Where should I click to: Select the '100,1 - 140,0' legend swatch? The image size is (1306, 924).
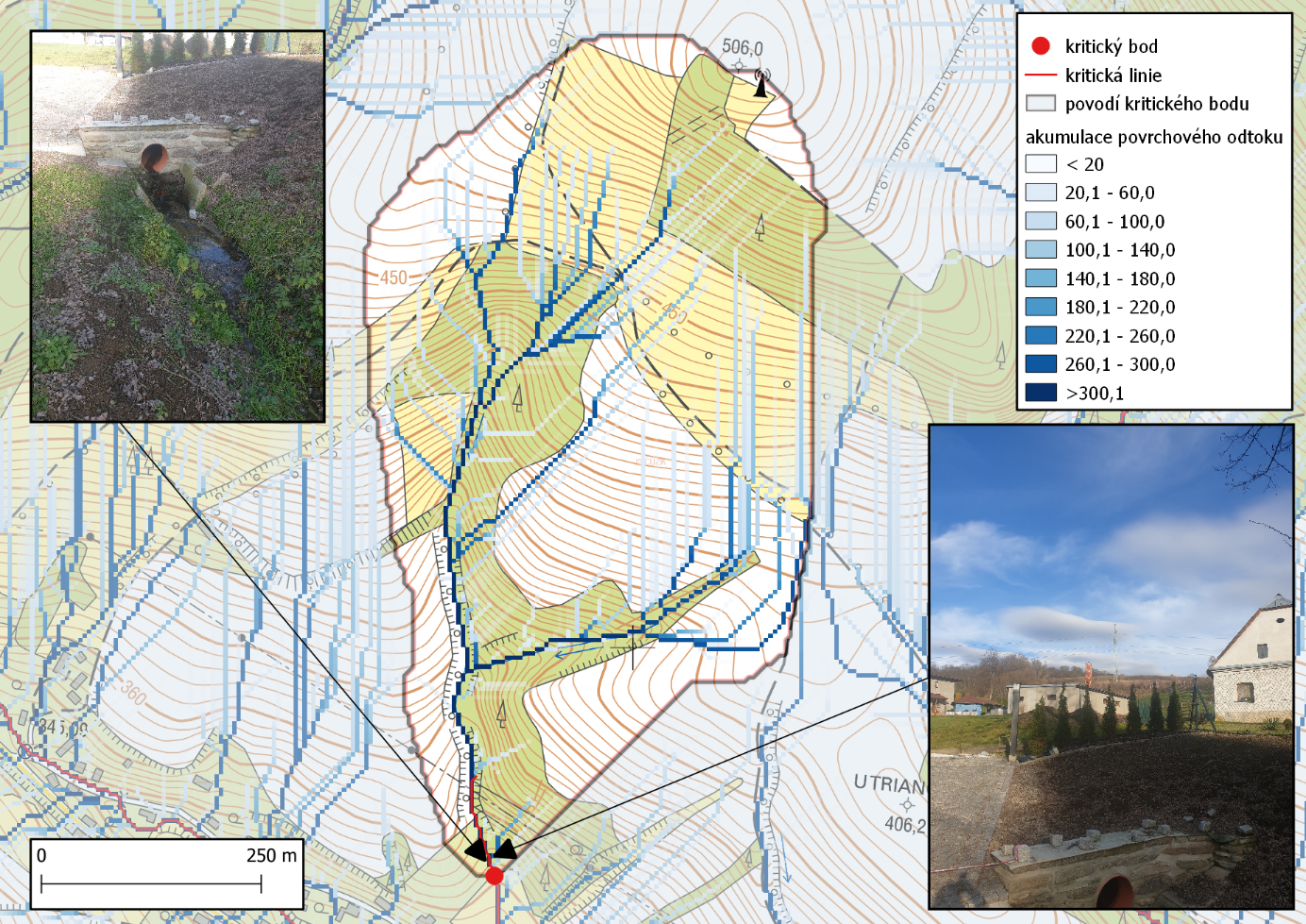1041,249
